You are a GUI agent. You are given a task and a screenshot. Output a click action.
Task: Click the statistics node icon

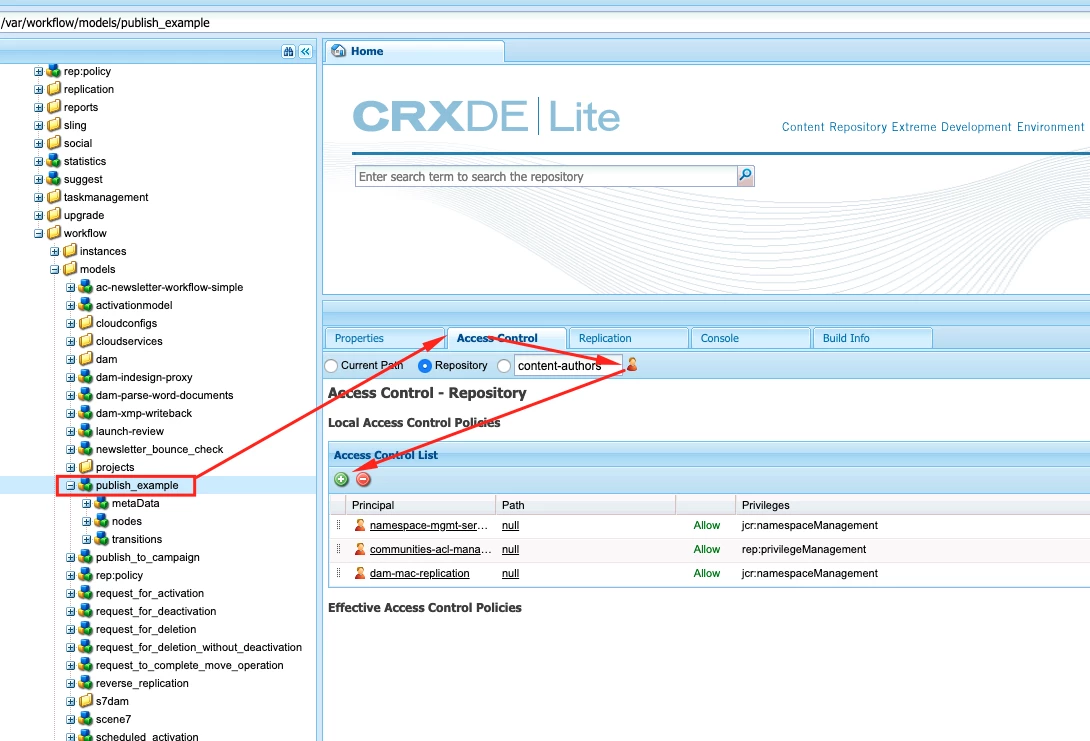[54, 161]
